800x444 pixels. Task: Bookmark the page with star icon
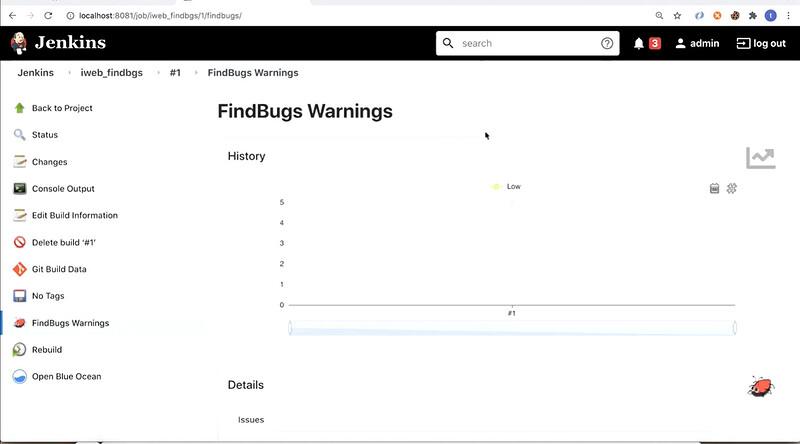677,16
